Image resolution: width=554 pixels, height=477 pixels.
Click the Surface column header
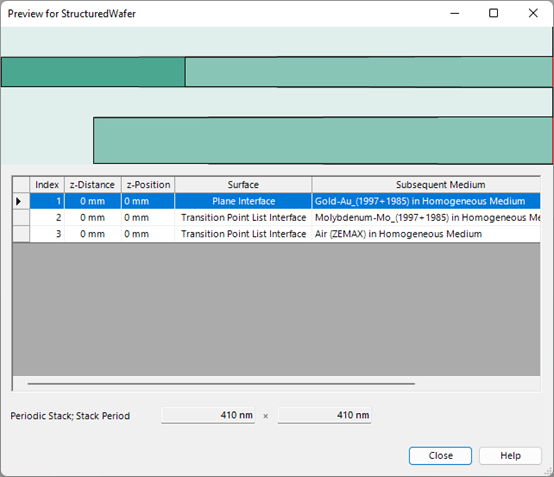(243, 185)
